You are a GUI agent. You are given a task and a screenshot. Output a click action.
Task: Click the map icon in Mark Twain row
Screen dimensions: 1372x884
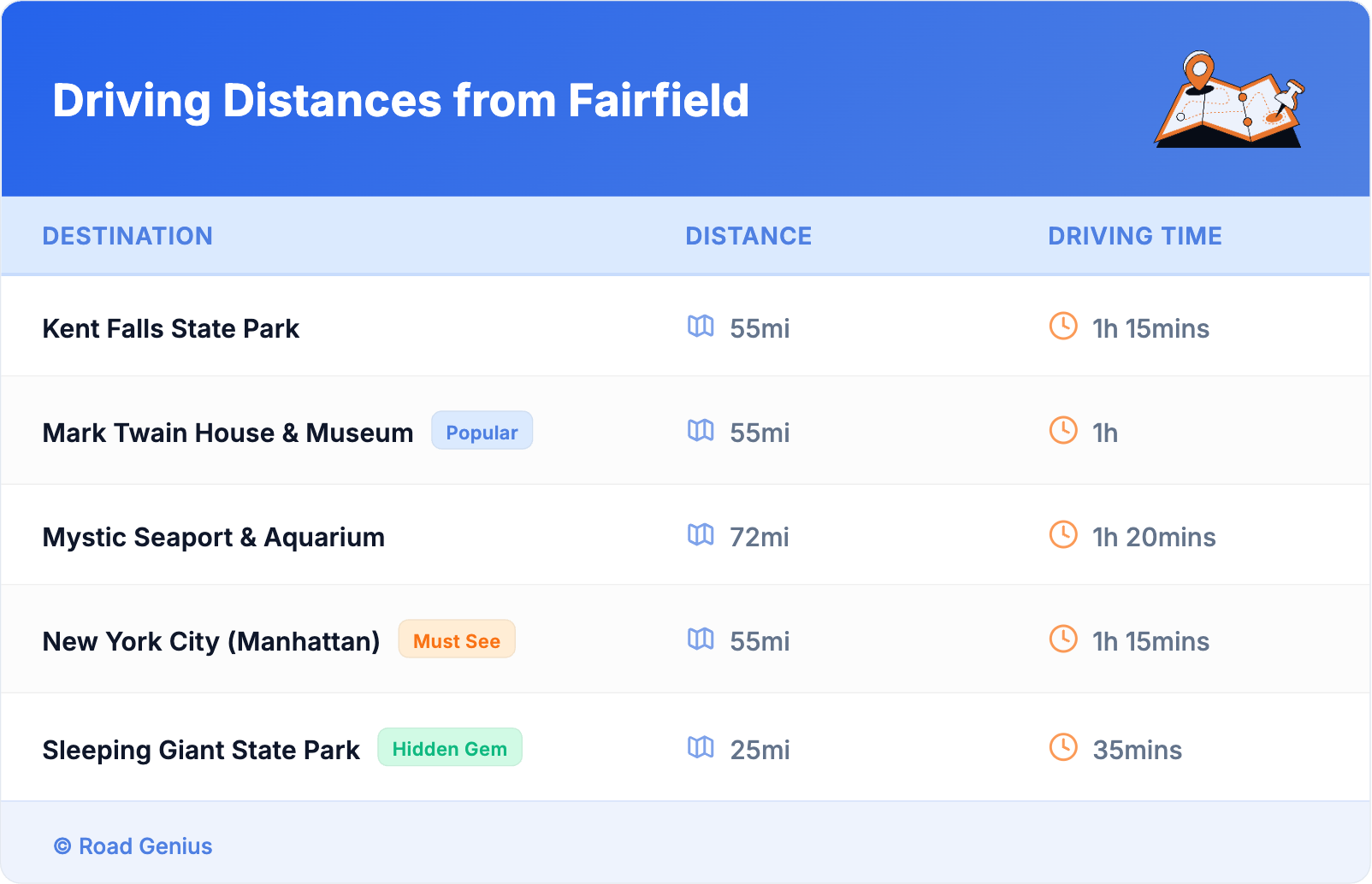(701, 431)
